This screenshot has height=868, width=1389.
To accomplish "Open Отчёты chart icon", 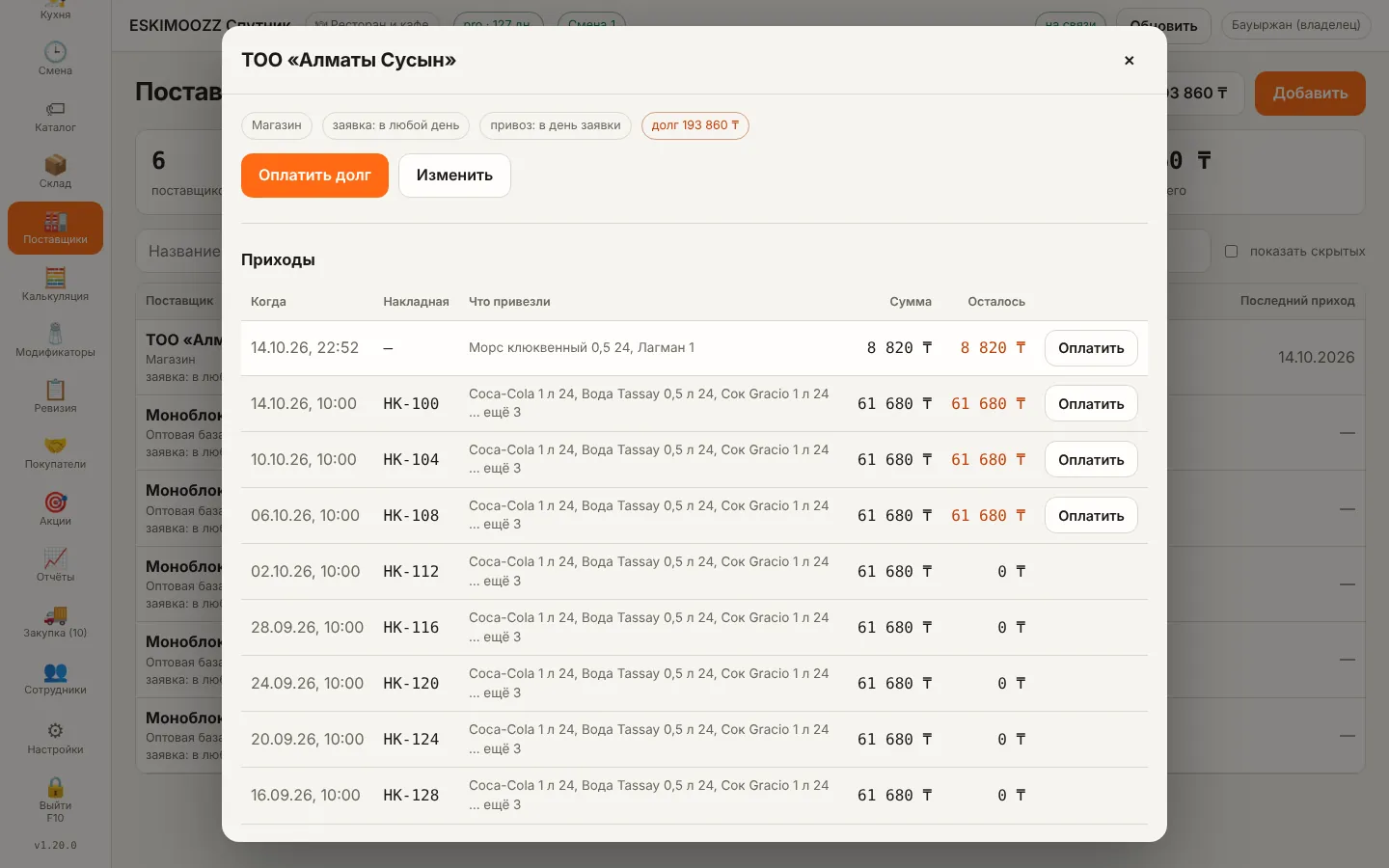I will pyautogui.click(x=55, y=558).
